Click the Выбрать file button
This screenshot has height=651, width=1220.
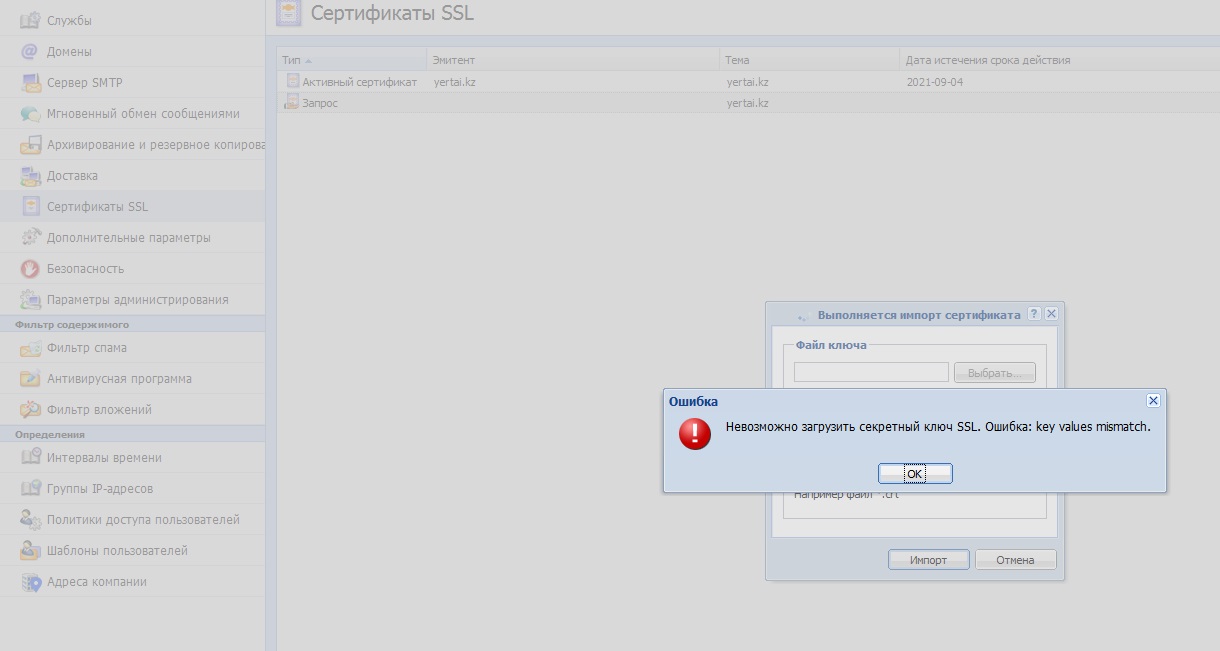pos(994,373)
